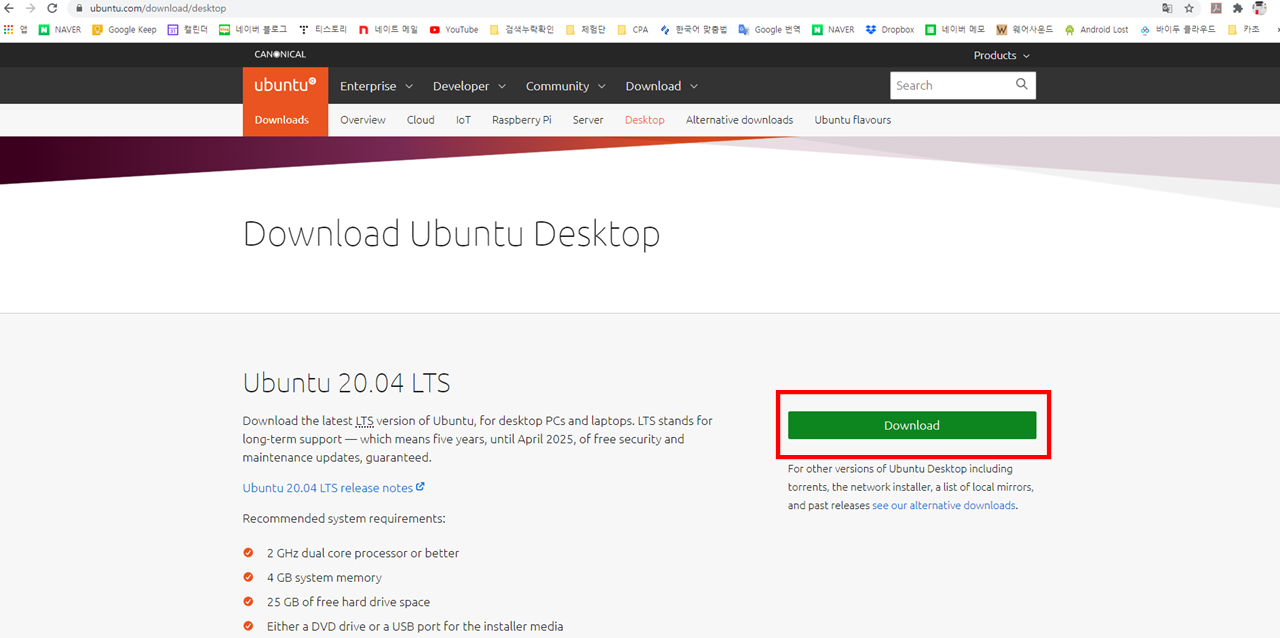Image resolution: width=1280 pixels, height=638 pixels.
Task: Open the 한국어 맞춤법 bookmark
Action: click(x=694, y=30)
